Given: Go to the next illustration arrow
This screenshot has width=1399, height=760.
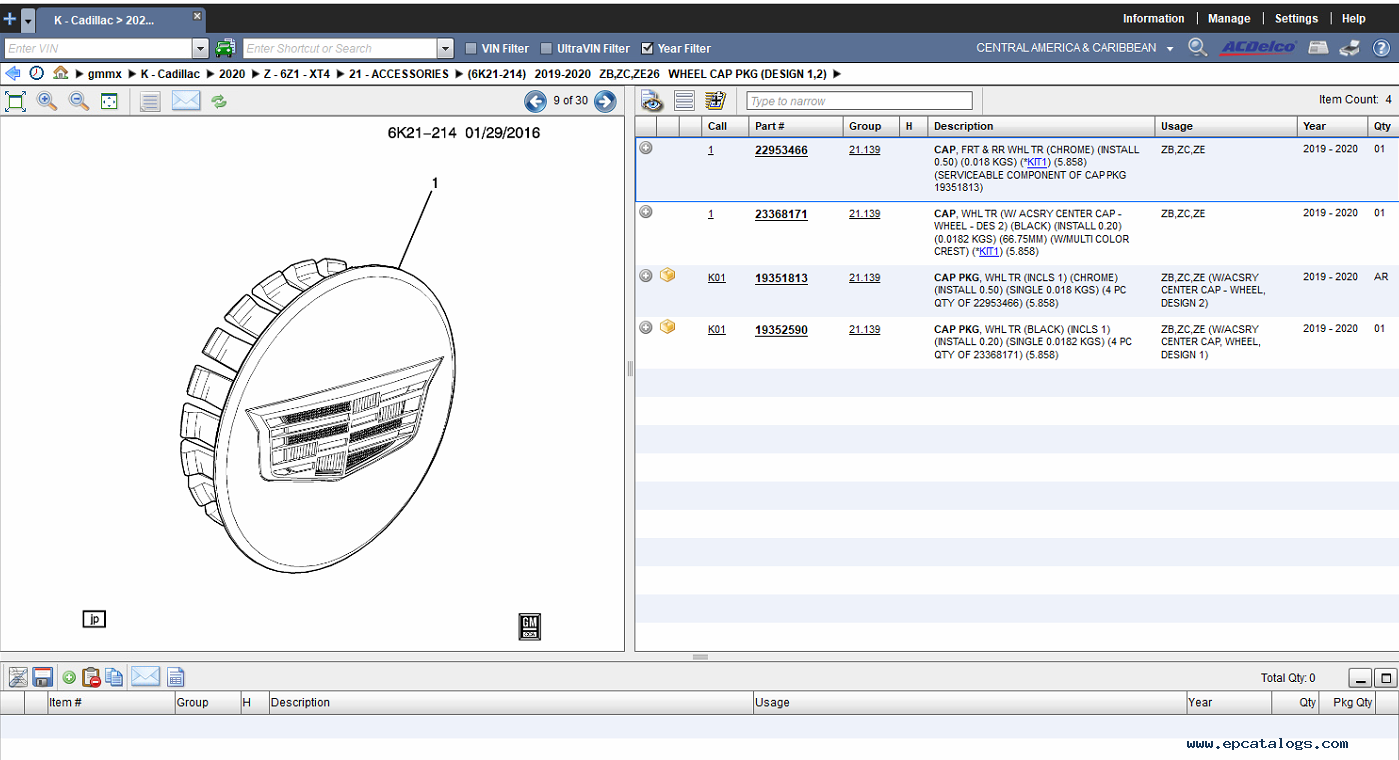Looking at the screenshot, I should click(x=604, y=101).
